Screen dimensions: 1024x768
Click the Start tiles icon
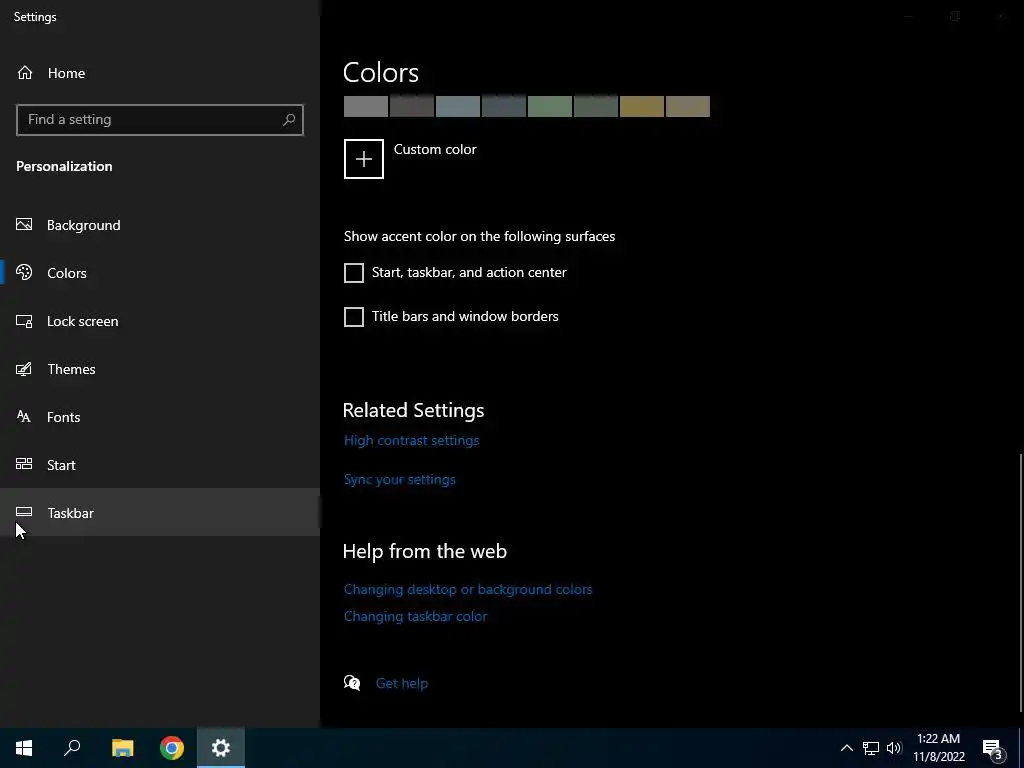tap(24, 464)
